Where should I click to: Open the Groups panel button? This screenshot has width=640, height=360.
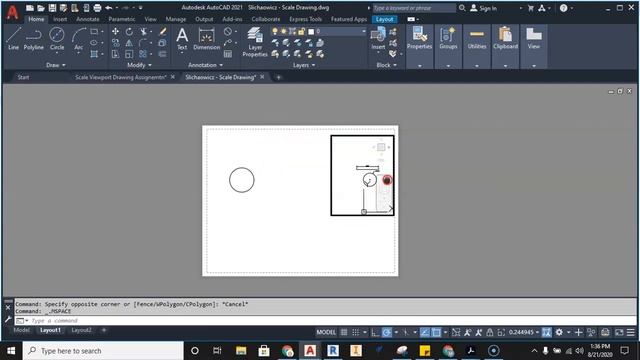click(448, 39)
